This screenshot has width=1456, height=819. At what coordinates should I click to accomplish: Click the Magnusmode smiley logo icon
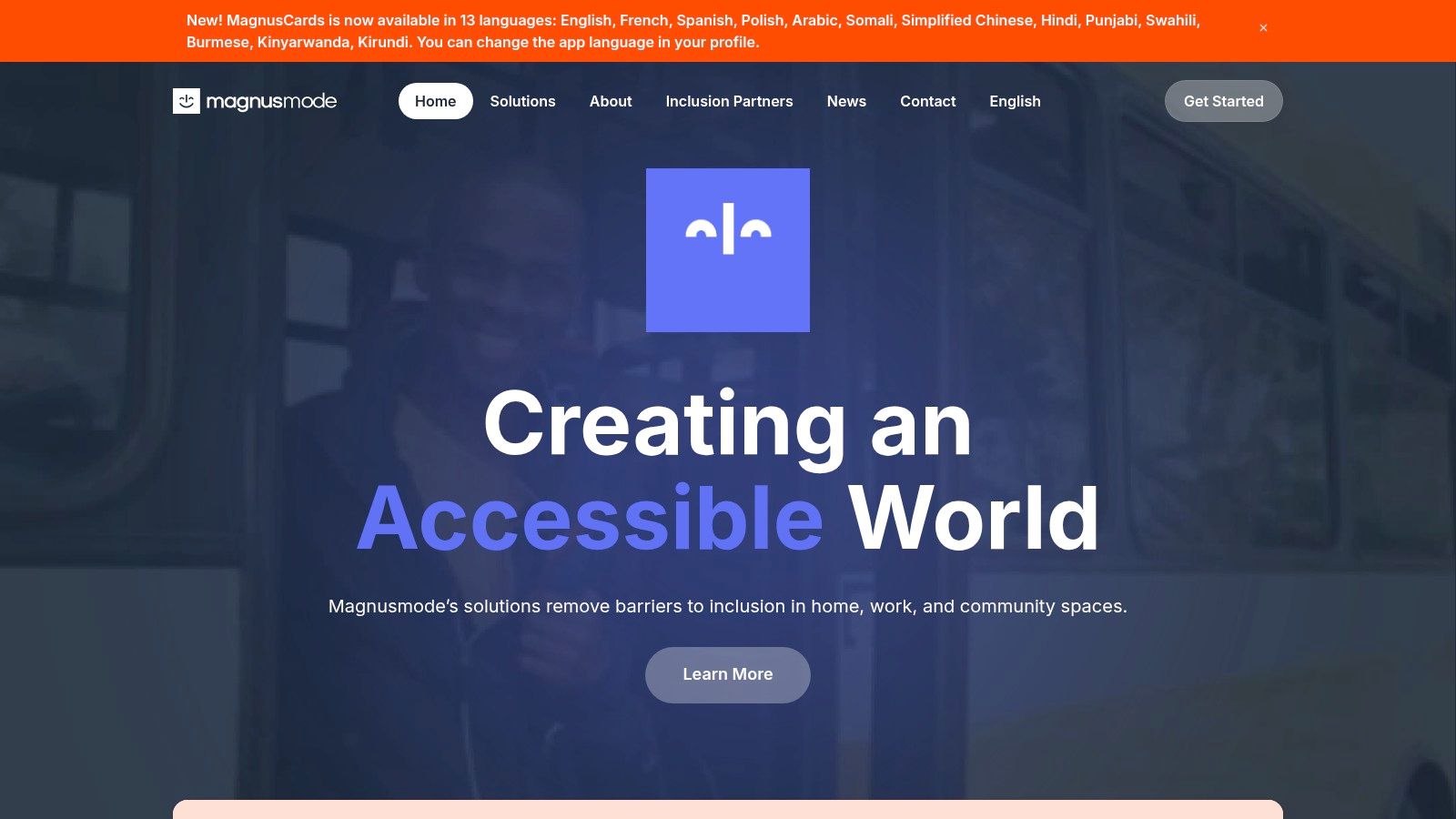187,101
